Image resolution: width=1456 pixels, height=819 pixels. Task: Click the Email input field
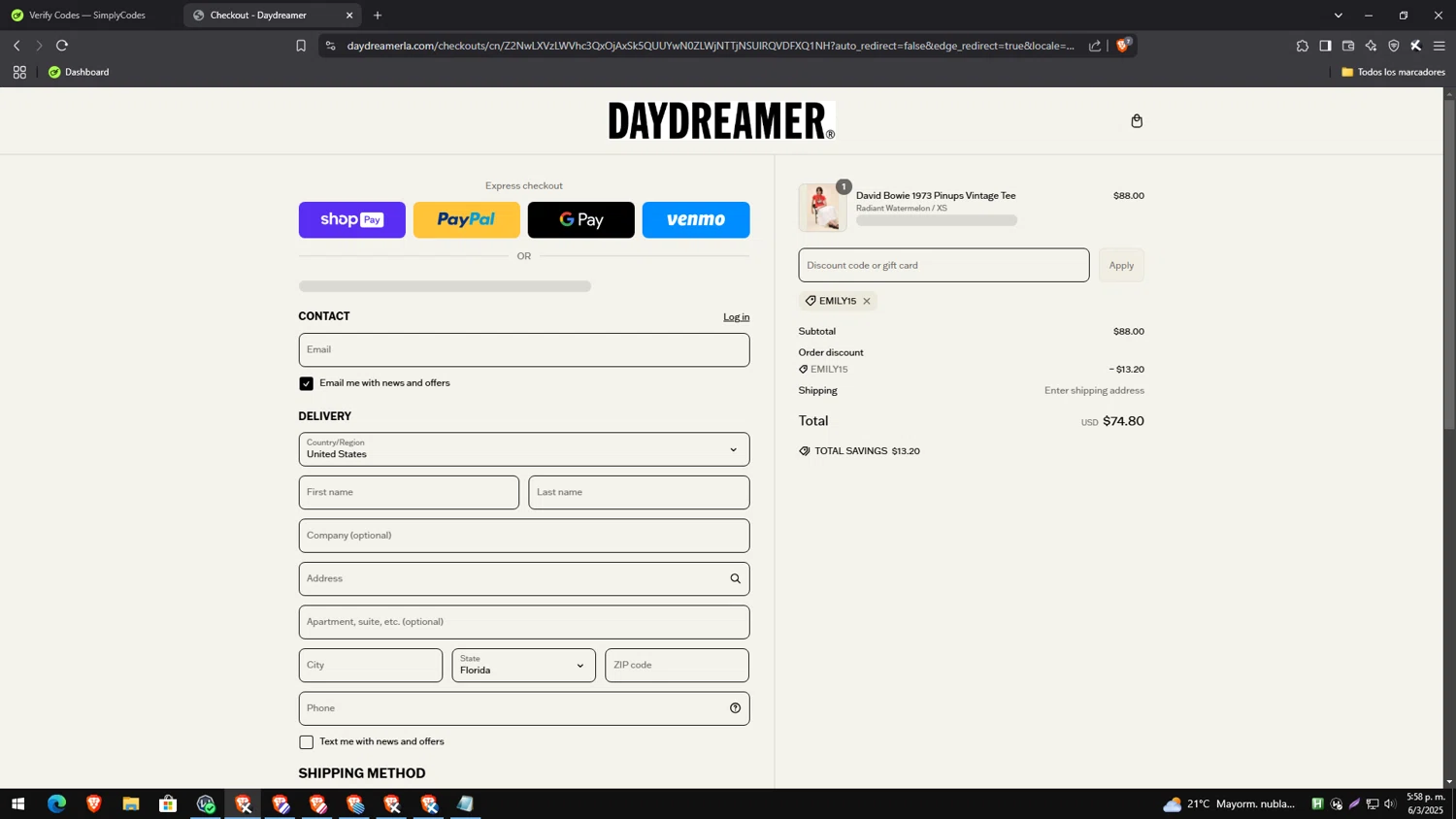pos(524,350)
